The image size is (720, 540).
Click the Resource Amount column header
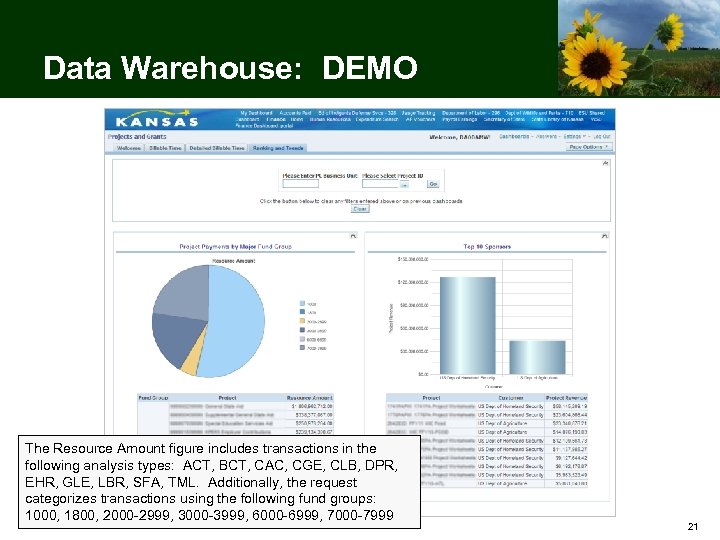pyautogui.click(x=309, y=398)
